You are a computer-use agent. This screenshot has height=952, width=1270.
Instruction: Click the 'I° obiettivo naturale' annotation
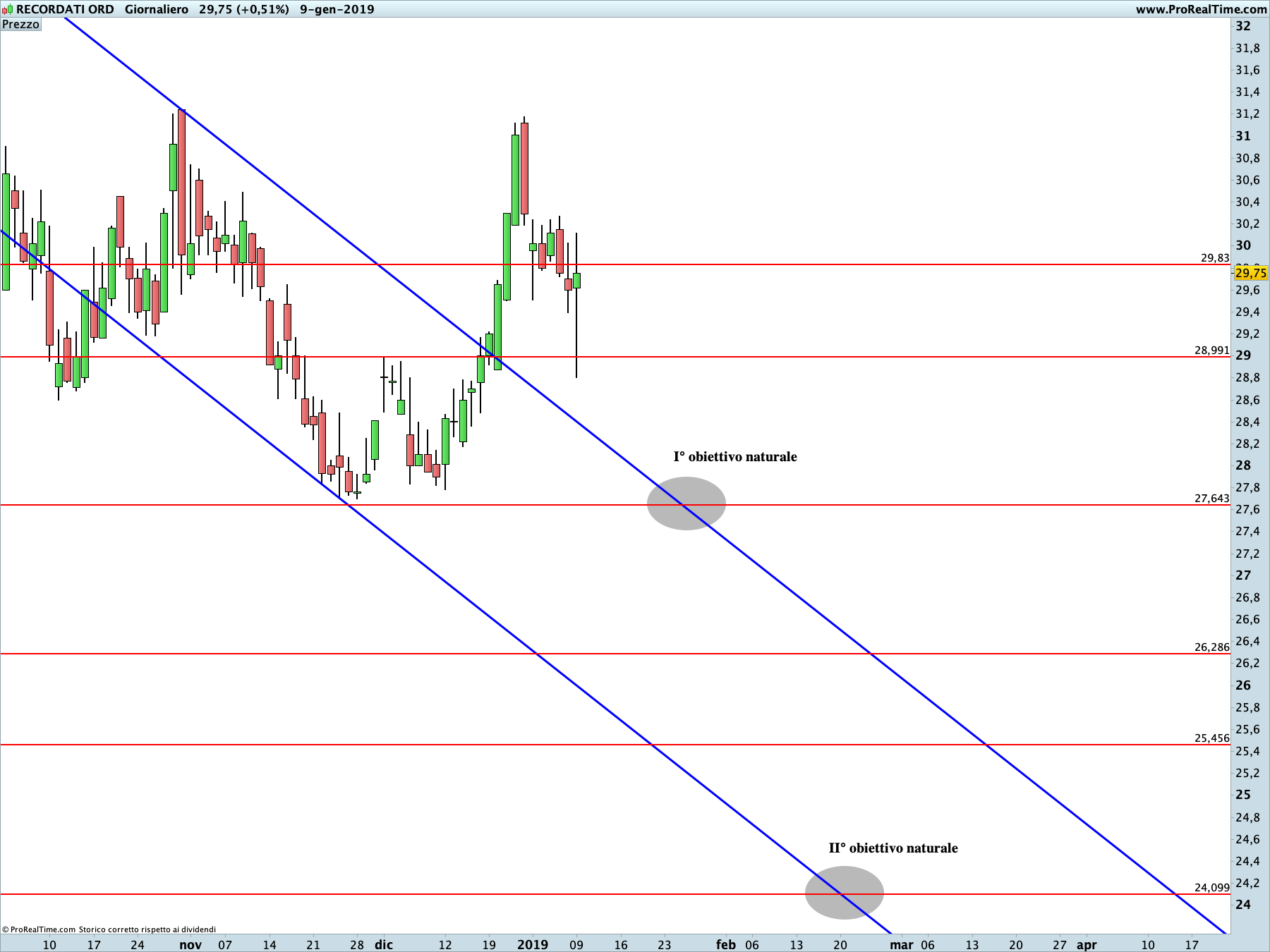coord(735,456)
